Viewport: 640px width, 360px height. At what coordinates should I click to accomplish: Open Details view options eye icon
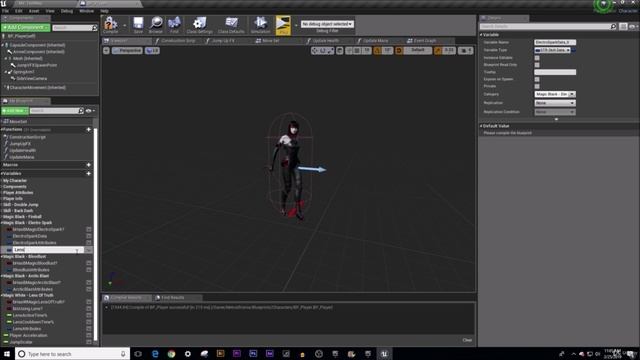coord(633,27)
